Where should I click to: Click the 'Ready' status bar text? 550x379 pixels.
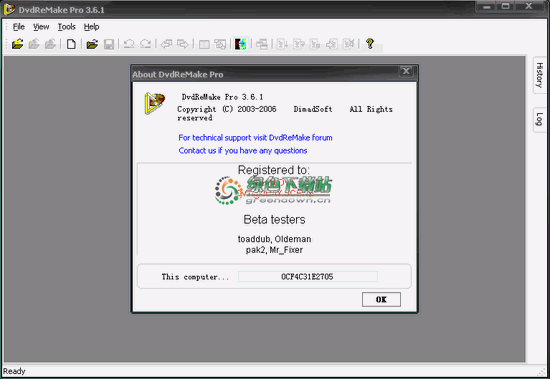click(x=14, y=371)
